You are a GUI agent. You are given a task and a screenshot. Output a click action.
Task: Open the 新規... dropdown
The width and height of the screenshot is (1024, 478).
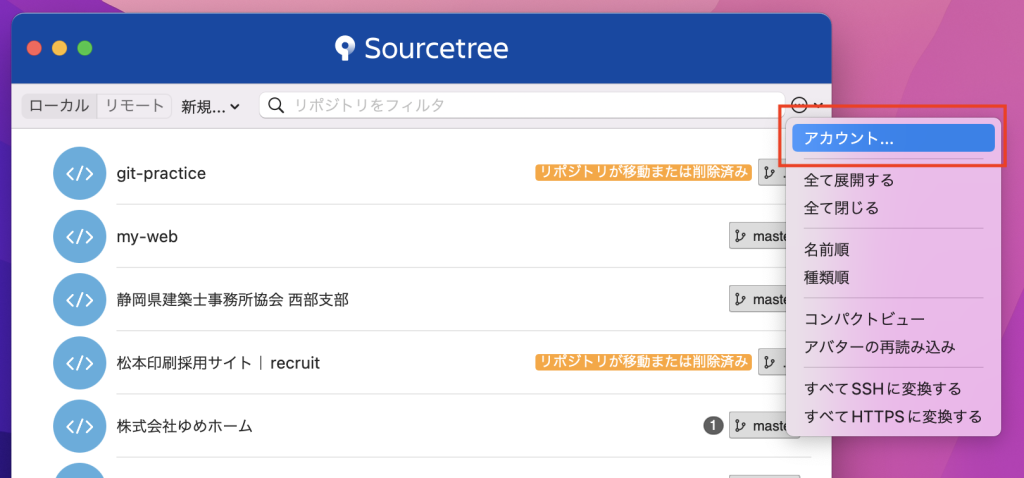[210, 106]
